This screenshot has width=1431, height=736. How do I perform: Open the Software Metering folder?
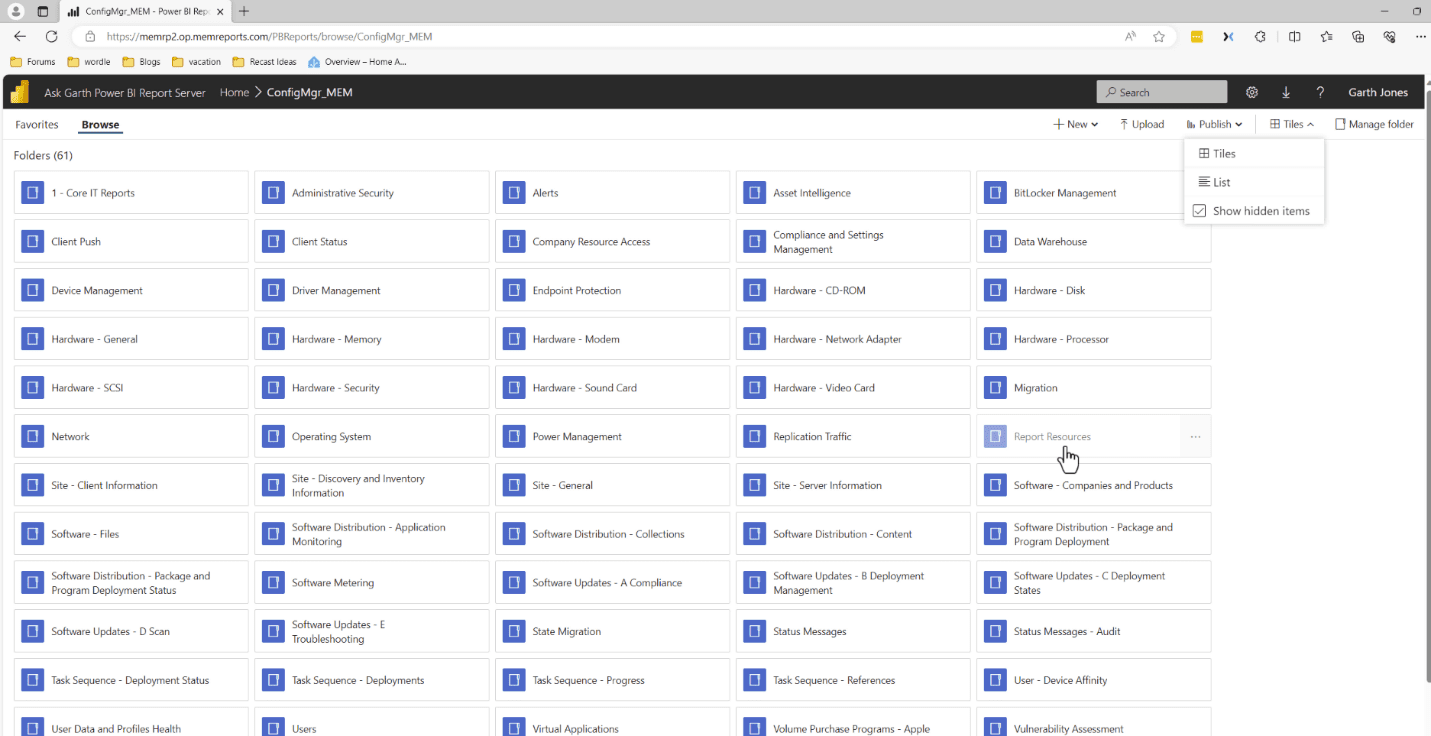click(372, 583)
